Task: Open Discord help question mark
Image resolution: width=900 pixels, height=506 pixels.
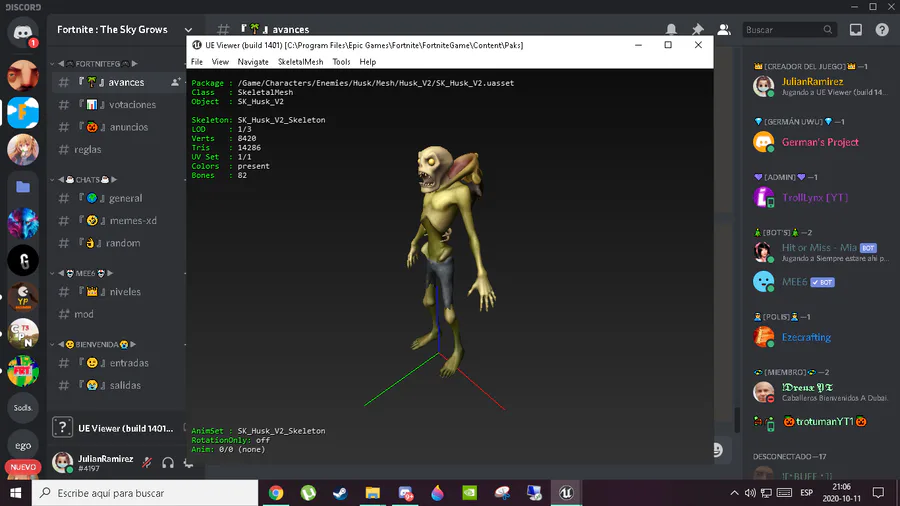Action: tap(882, 29)
